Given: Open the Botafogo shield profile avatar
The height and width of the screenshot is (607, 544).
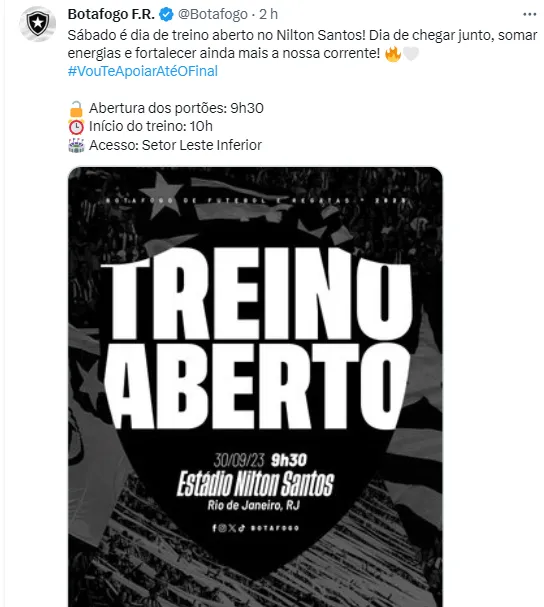Looking at the screenshot, I should click(38, 24).
